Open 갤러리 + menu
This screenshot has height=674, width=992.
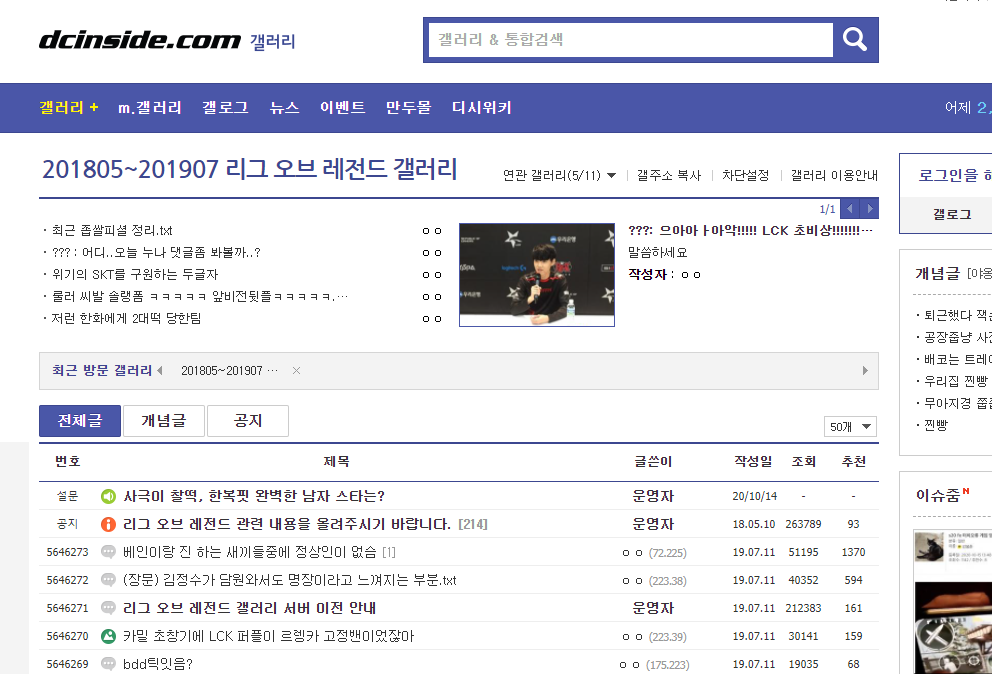tap(69, 108)
